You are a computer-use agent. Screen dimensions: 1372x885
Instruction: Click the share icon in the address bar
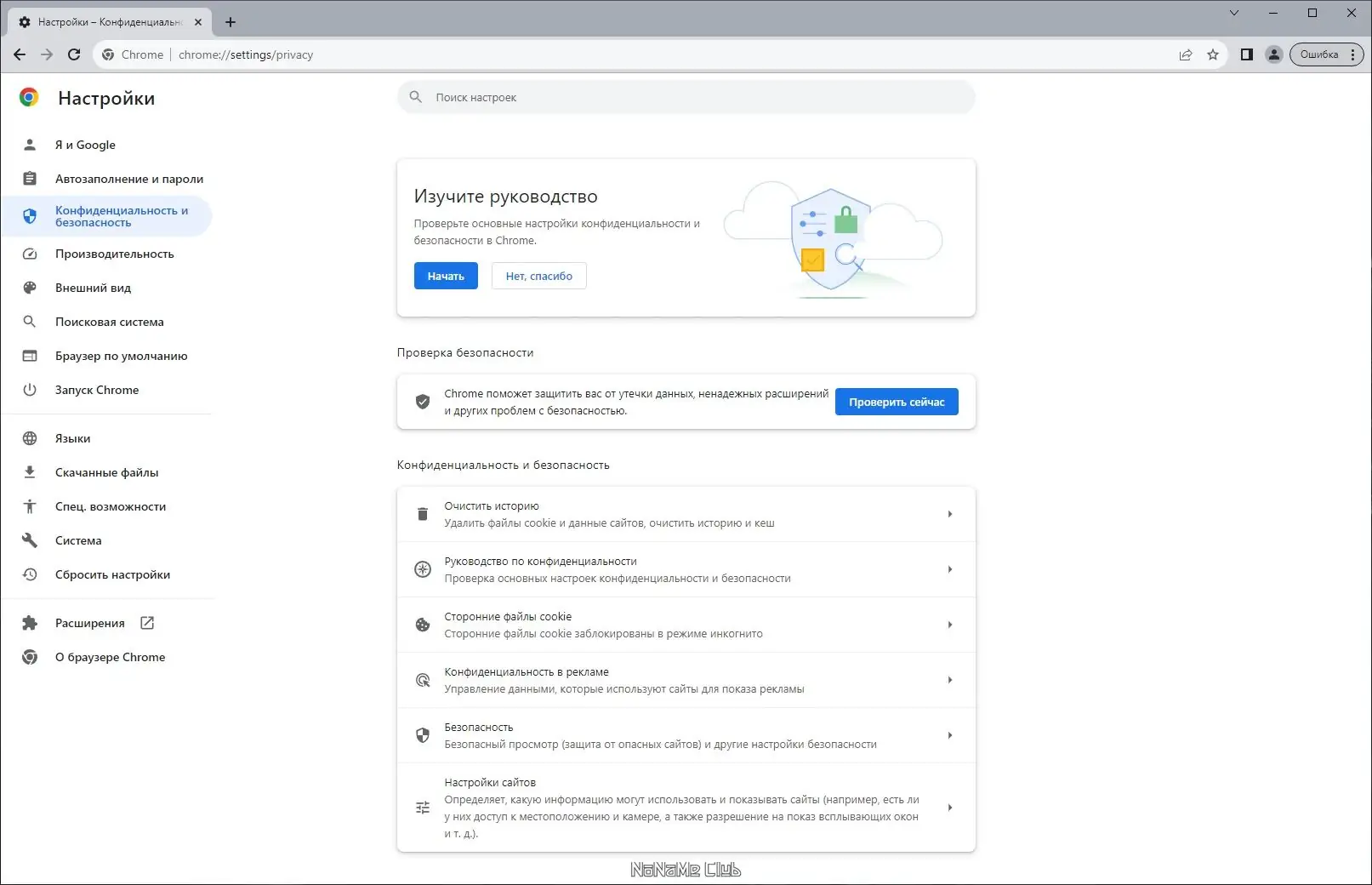tap(1185, 54)
